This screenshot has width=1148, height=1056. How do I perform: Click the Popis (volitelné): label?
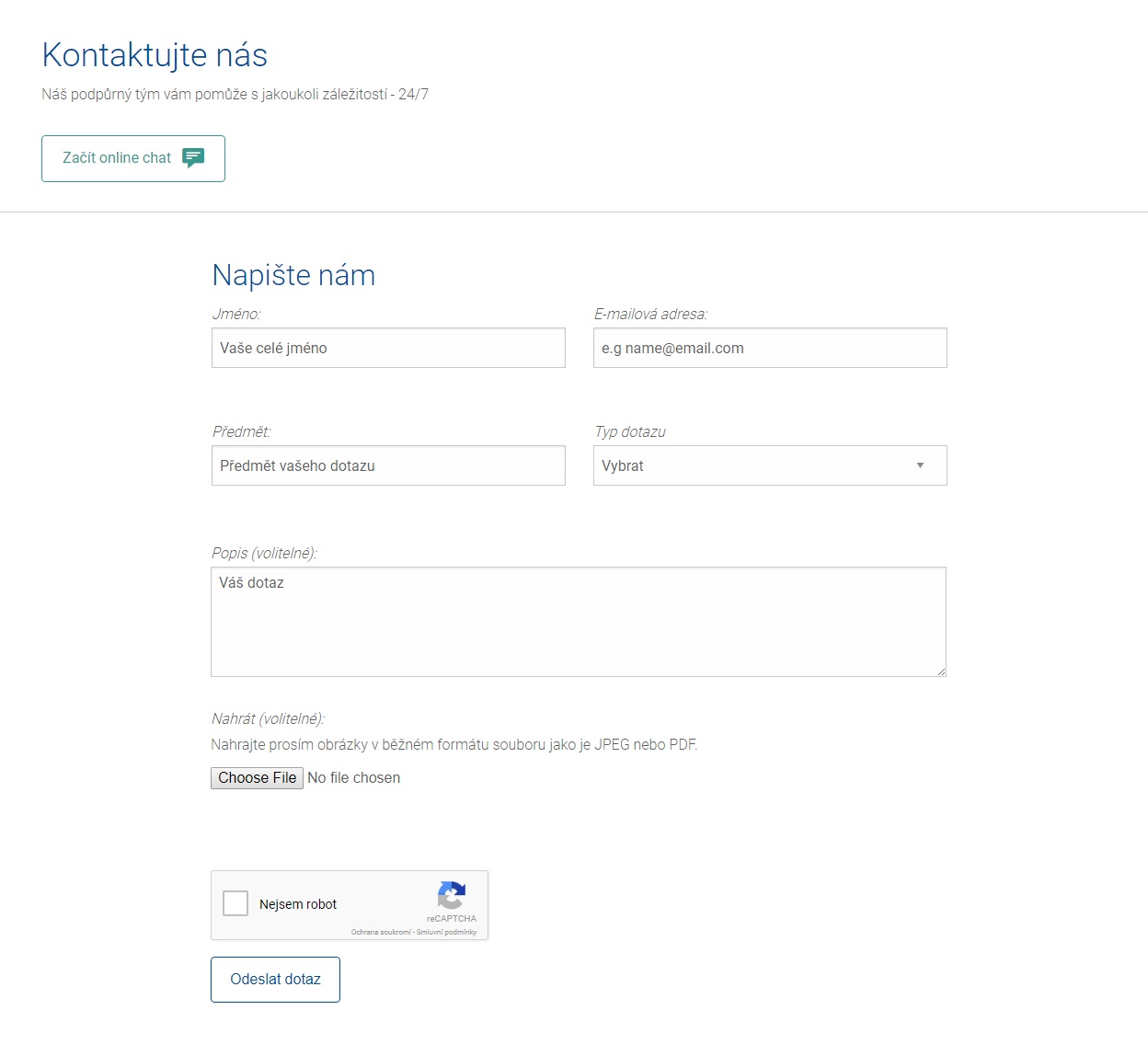[264, 553]
